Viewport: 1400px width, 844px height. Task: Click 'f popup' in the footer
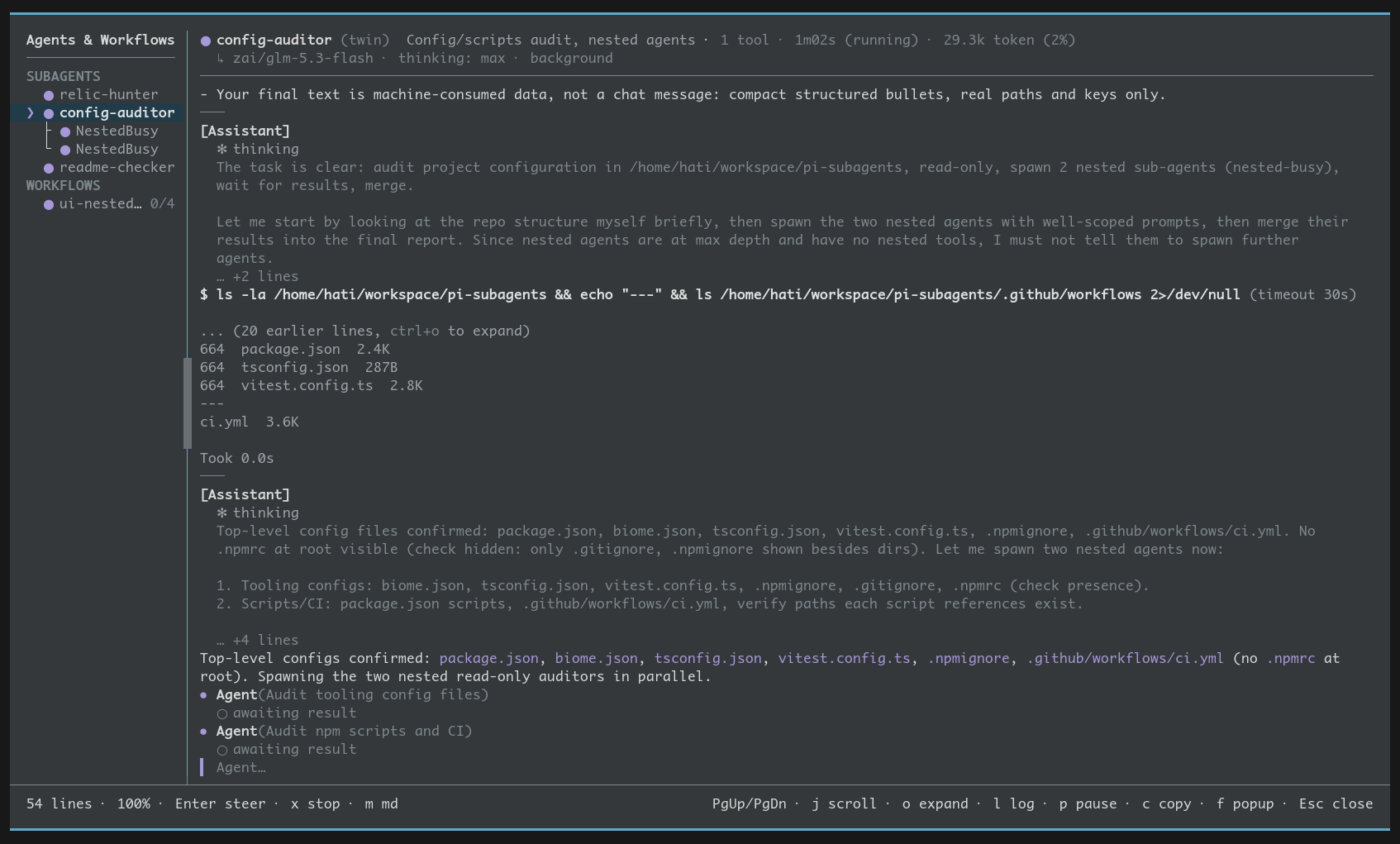[x=1245, y=803]
